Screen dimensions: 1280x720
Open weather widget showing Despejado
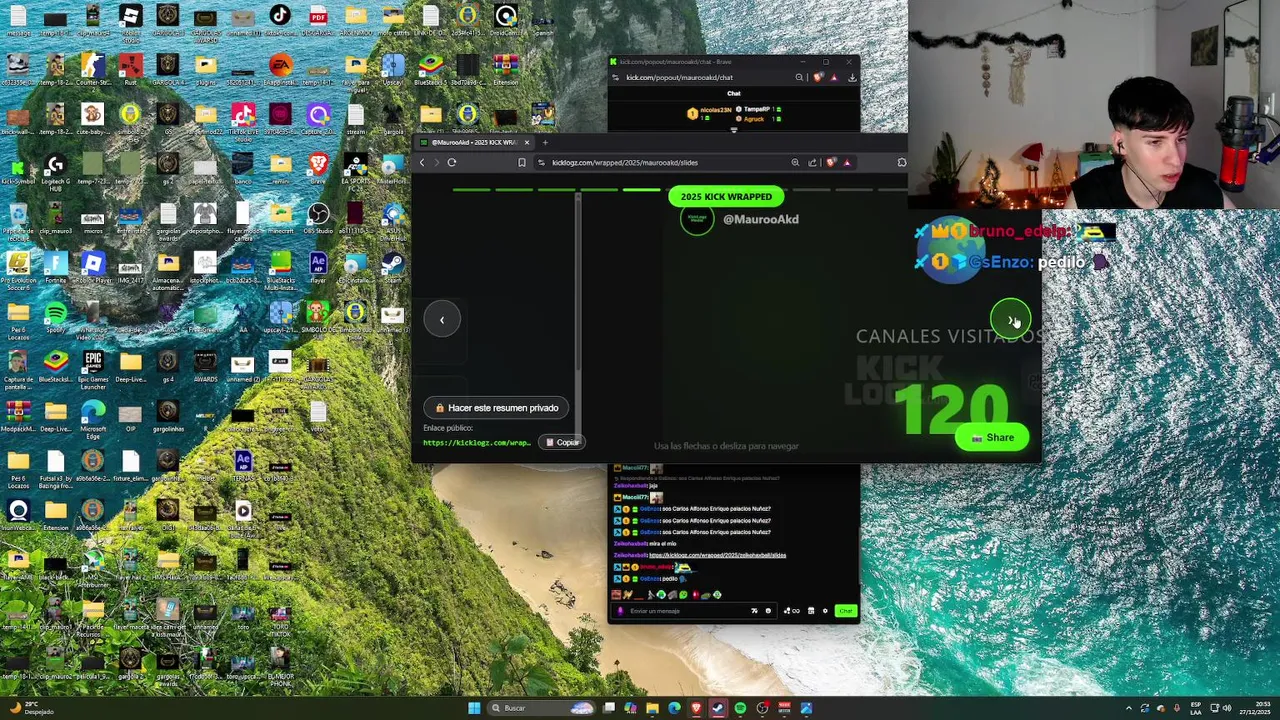(32, 708)
